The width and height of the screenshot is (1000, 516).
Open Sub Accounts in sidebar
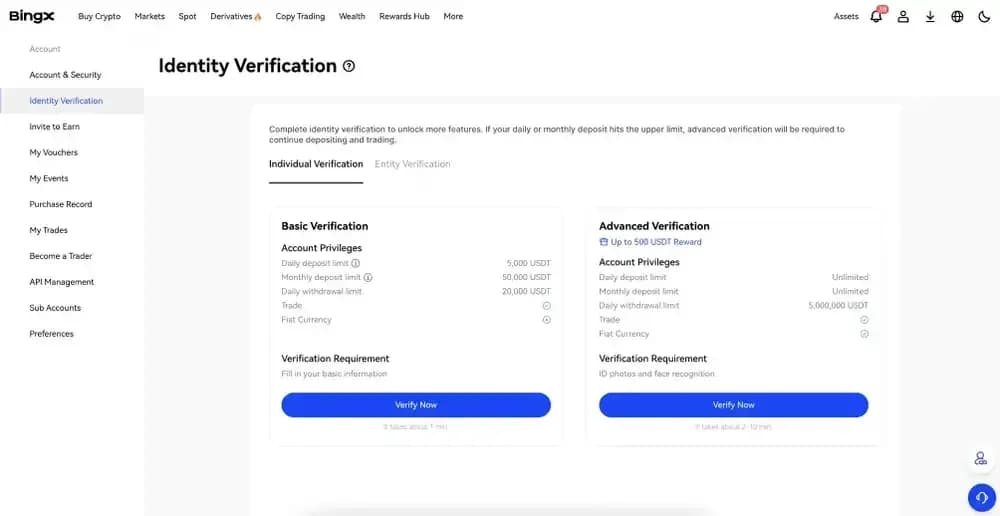coord(55,307)
